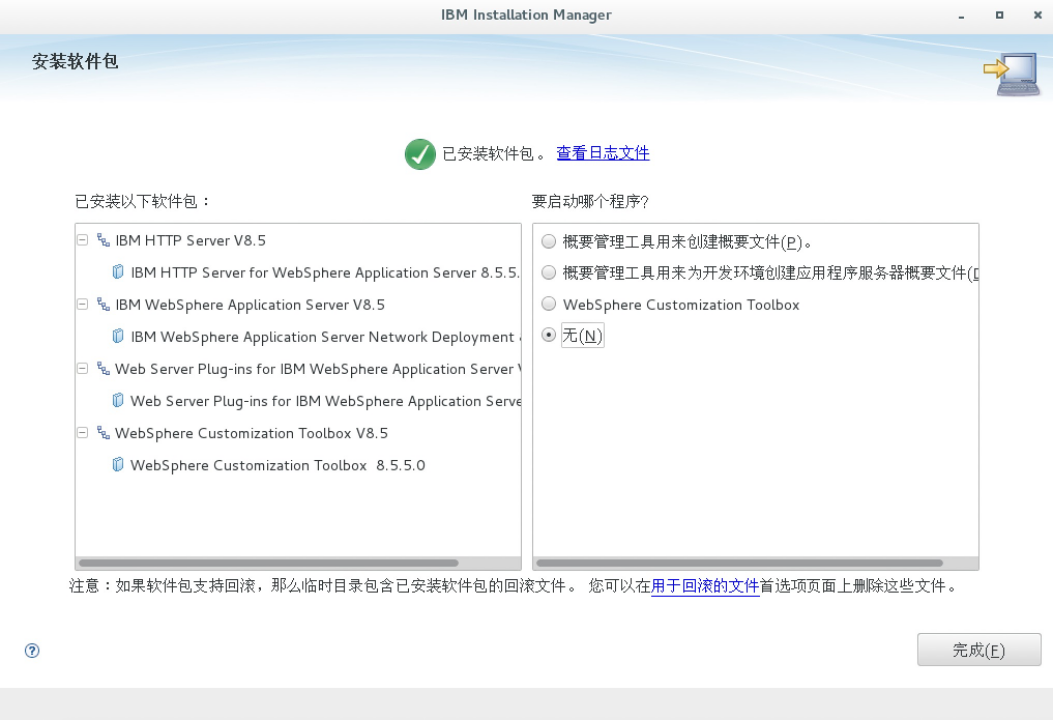The height and width of the screenshot is (720, 1053).
Task: Select the 概要管理工具用来创建概要文件(P) radio option
Action: click(548, 241)
